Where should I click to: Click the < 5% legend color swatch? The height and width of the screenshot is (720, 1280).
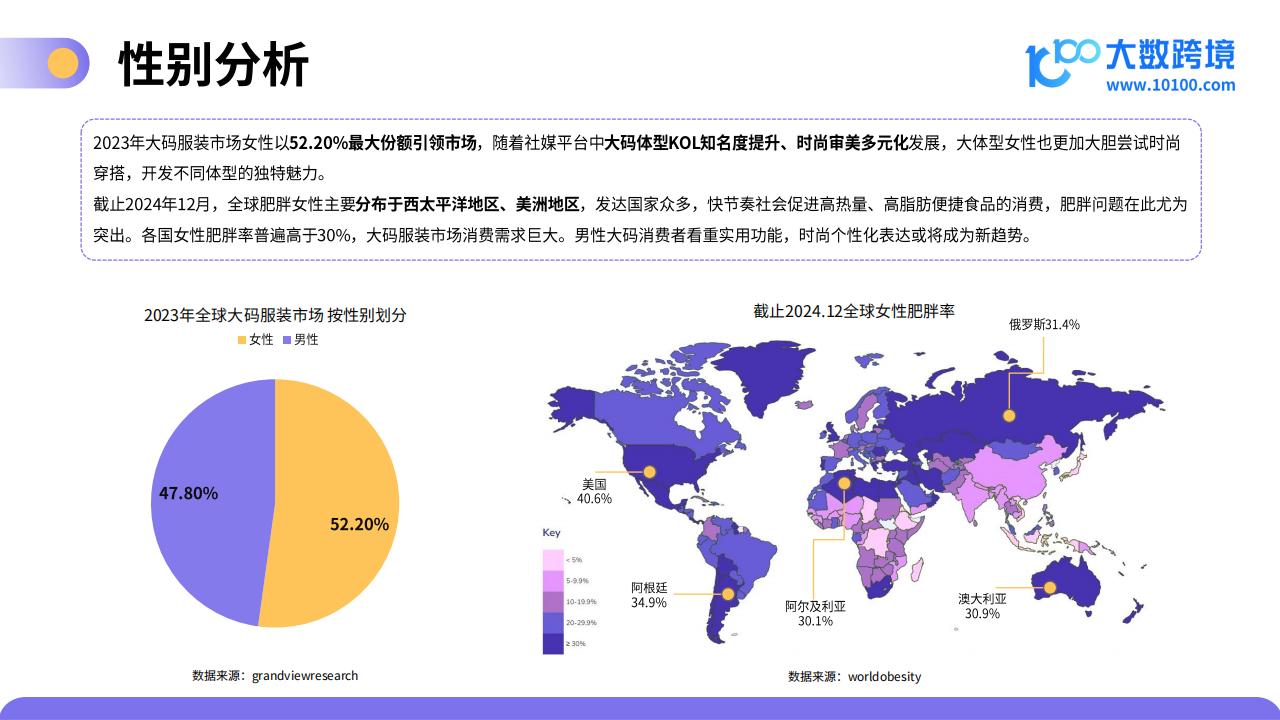tap(553, 559)
